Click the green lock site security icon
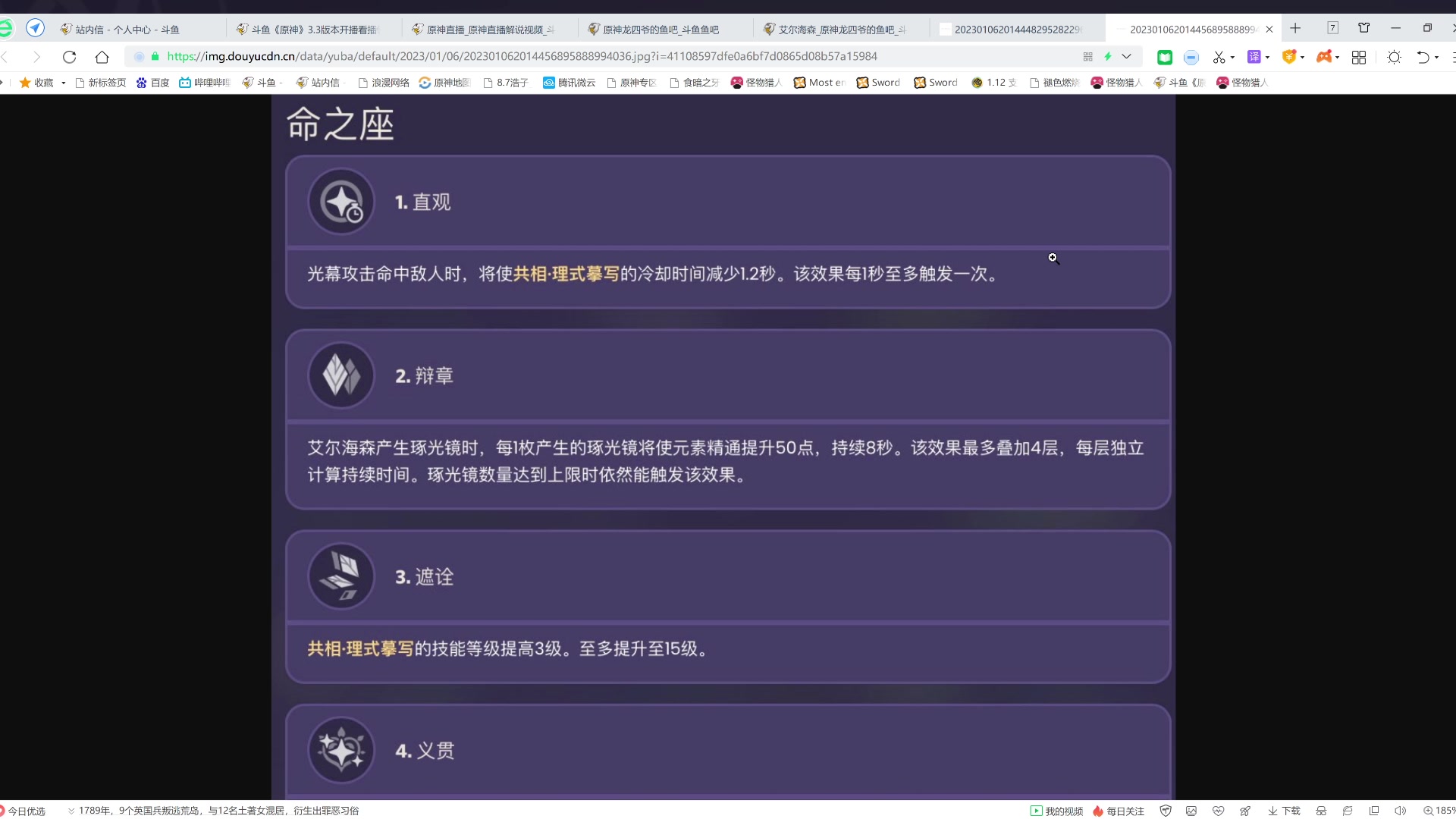The image size is (1456, 819). coord(155,56)
